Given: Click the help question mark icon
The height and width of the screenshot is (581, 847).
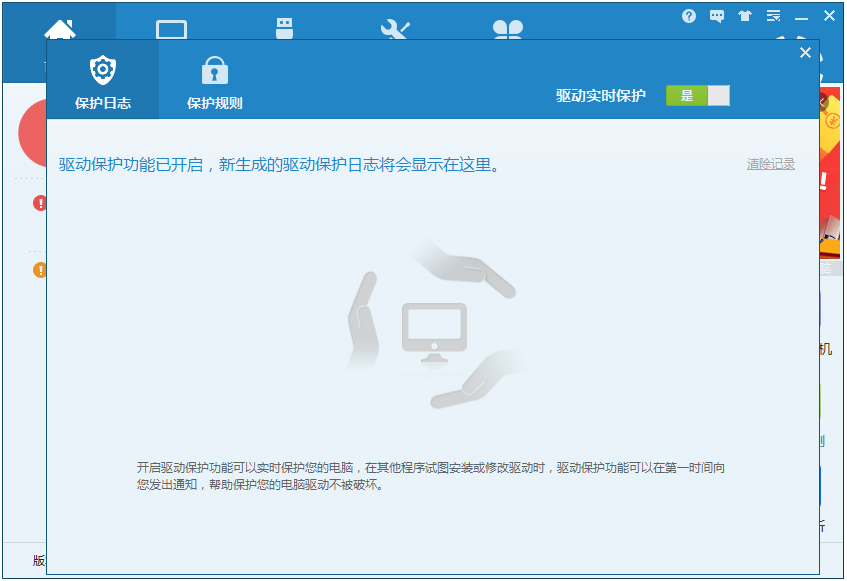Looking at the screenshot, I should (x=689, y=16).
